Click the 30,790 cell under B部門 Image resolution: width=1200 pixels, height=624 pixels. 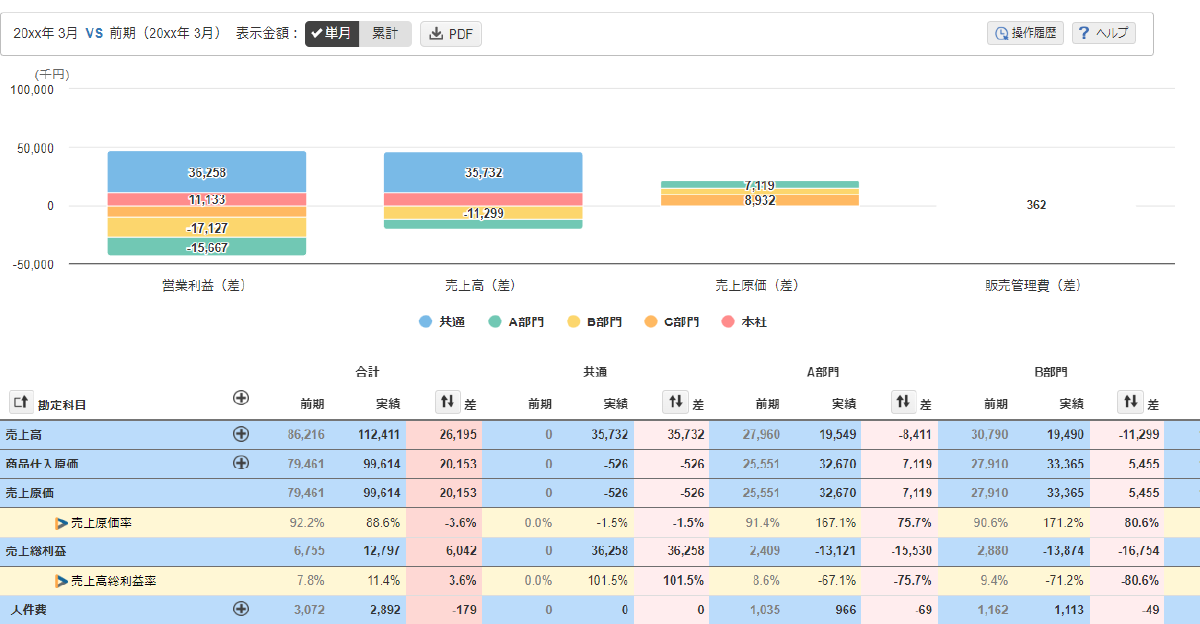(x=989, y=435)
